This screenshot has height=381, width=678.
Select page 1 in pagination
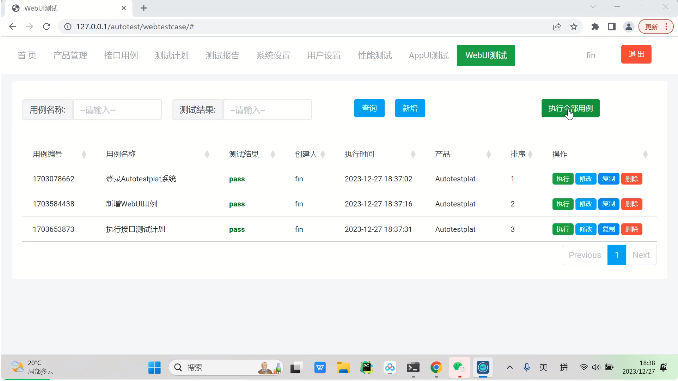[617, 255]
